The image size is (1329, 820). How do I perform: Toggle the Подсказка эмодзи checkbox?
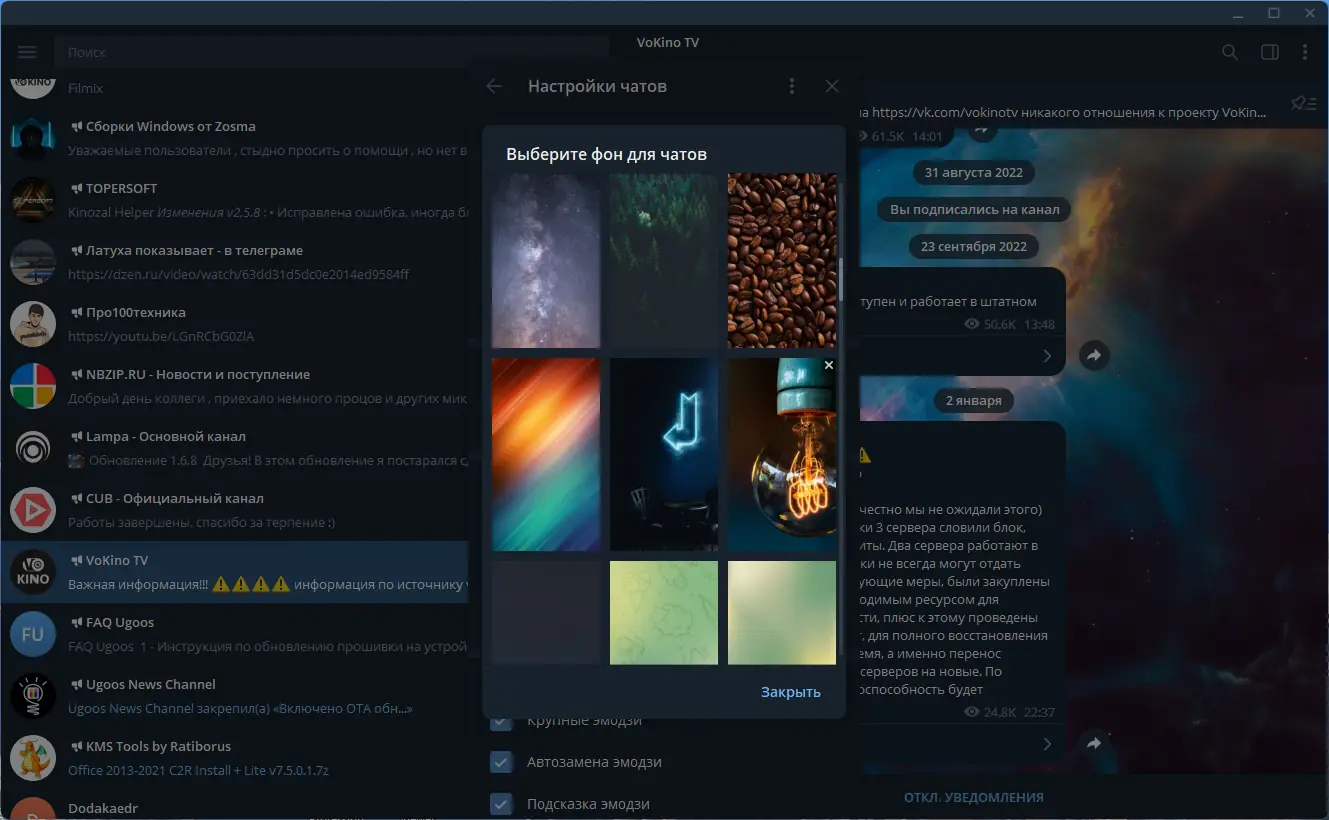point(501,804)
